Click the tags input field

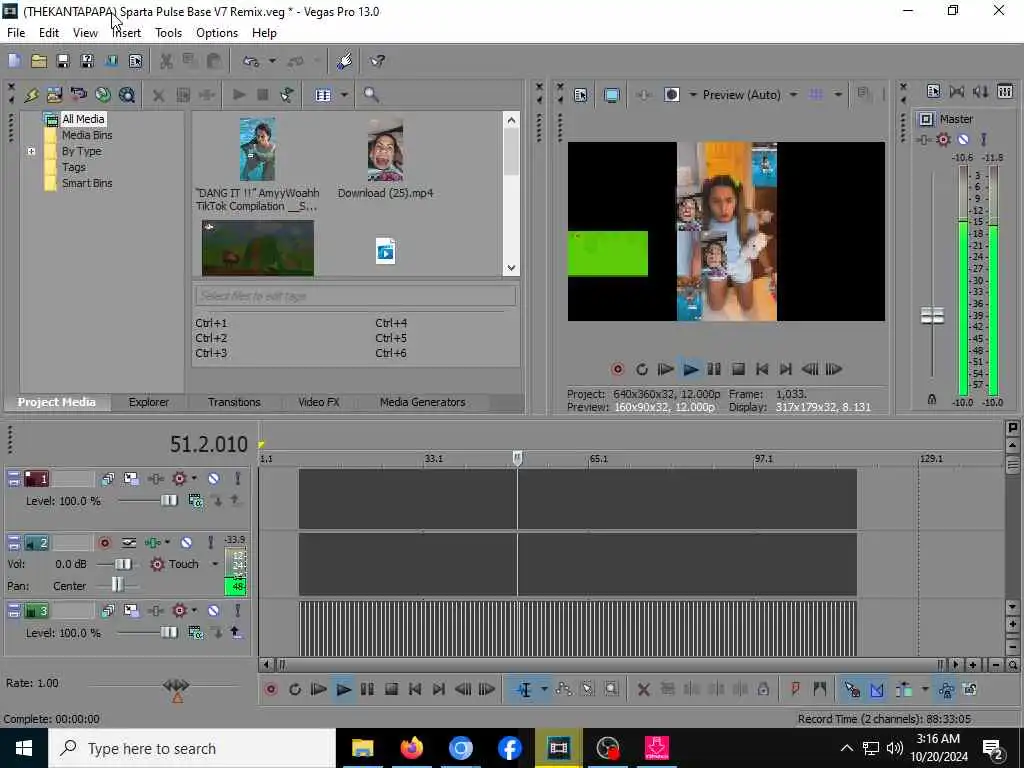[355, 296]
